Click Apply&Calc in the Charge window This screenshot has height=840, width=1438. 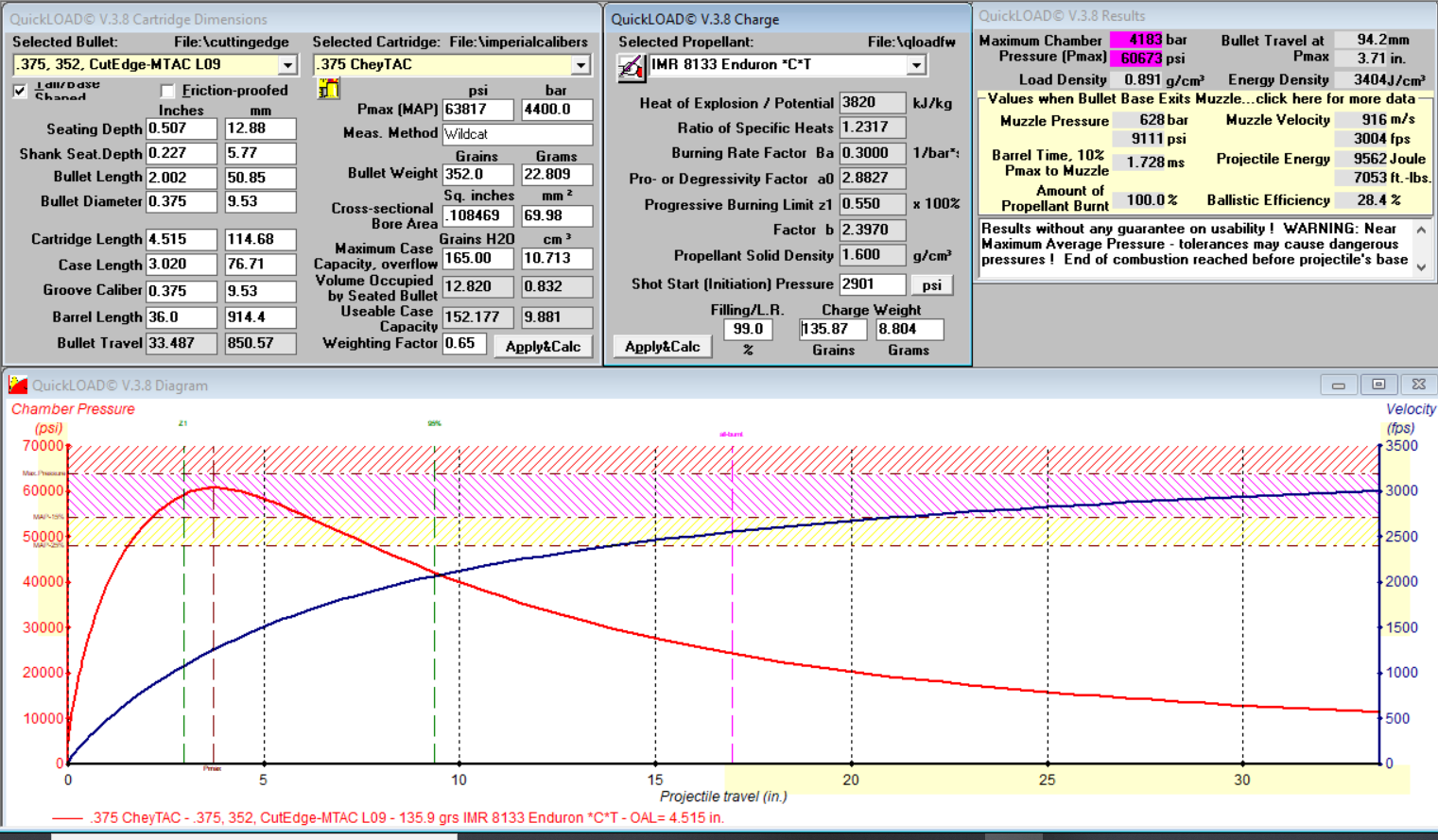click(x=662, y=347)
